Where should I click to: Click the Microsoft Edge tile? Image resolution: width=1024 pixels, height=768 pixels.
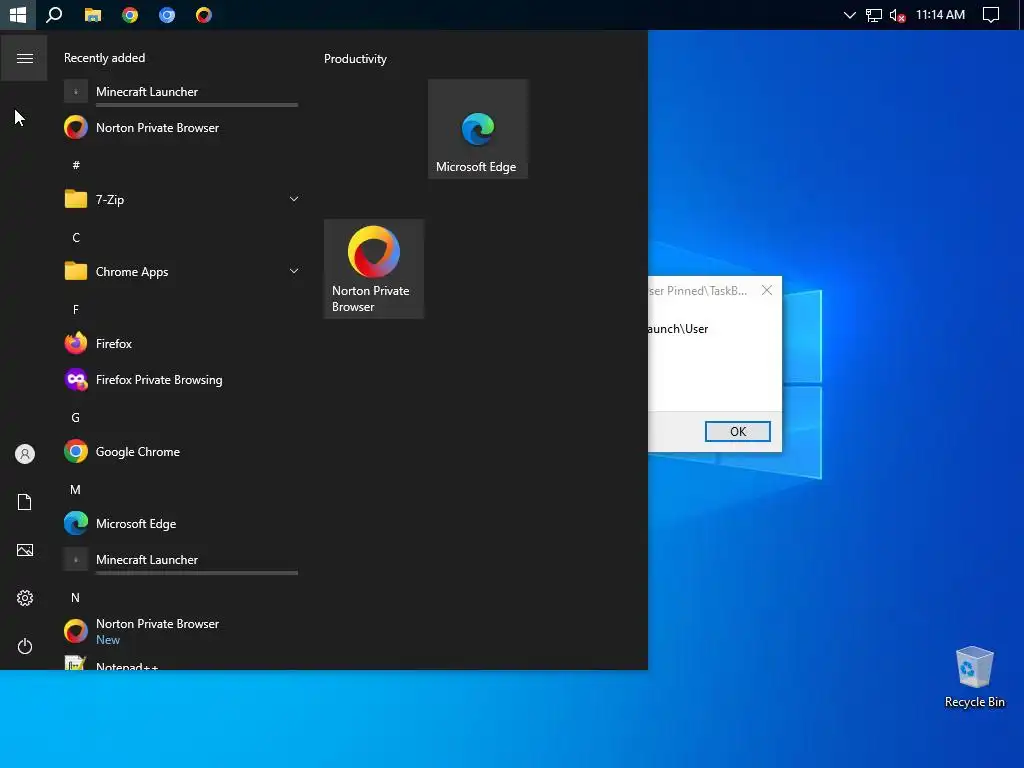tap(477, 129)
